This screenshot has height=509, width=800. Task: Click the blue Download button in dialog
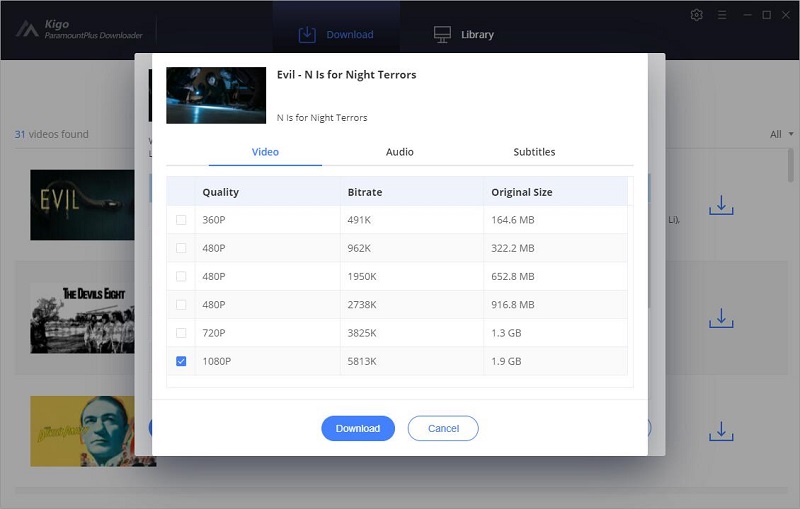[358, 428]
